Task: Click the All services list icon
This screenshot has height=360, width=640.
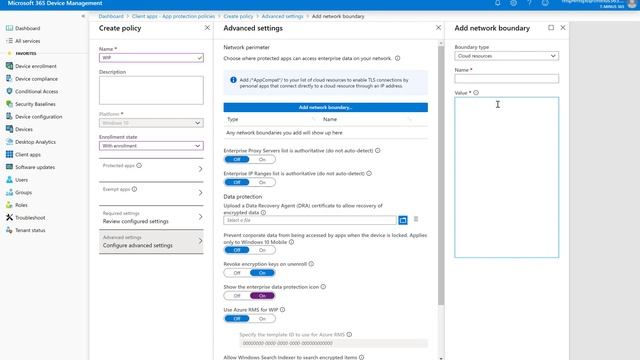Action: [9, 41]
